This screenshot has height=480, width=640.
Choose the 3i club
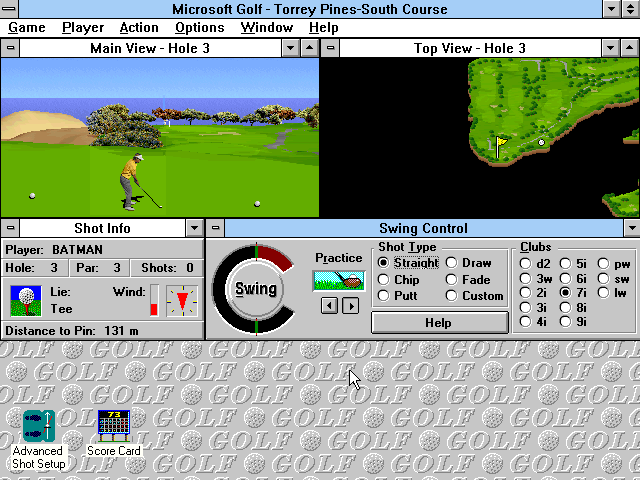(533, 307)
